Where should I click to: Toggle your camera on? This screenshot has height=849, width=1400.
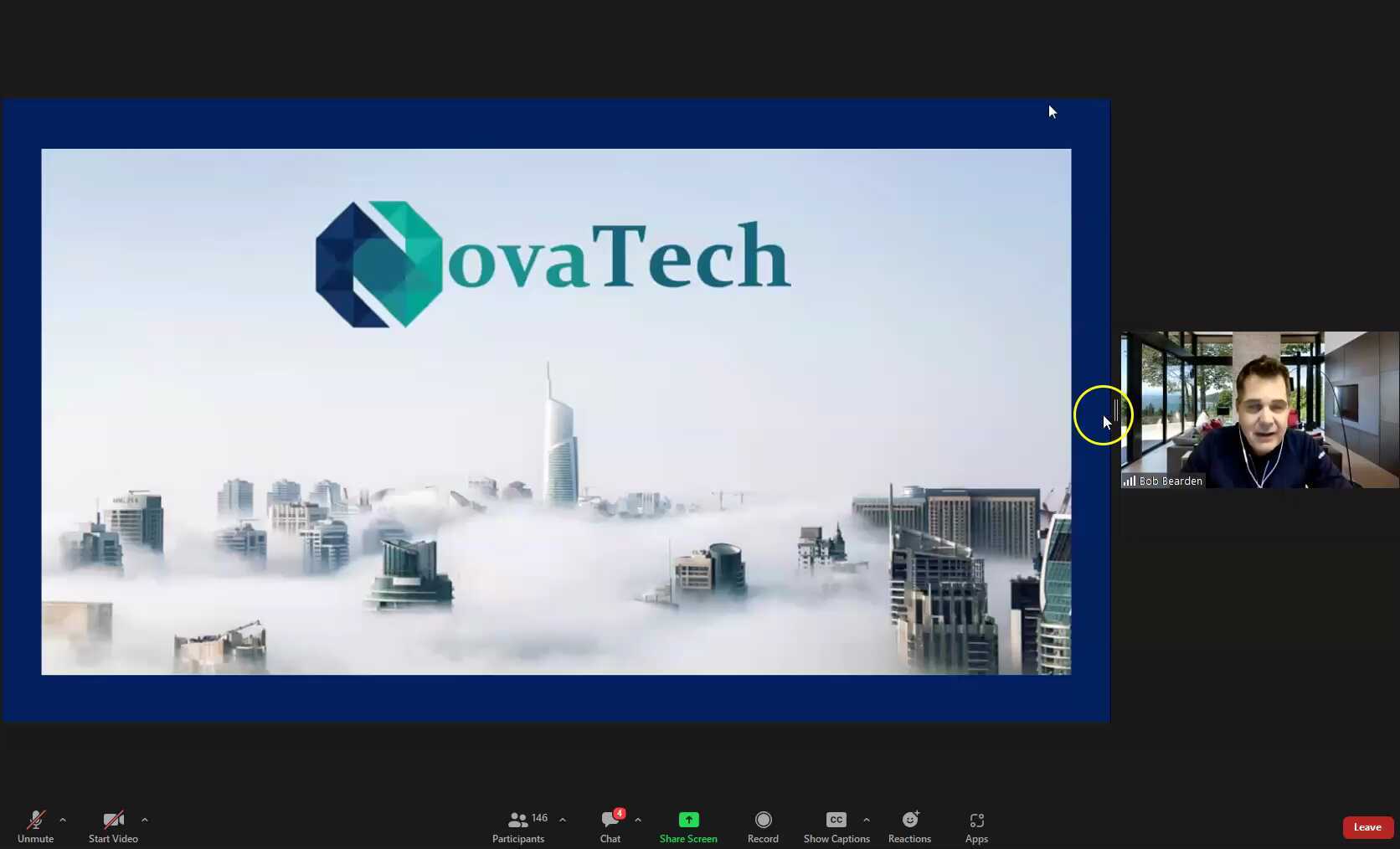(113, 826)
